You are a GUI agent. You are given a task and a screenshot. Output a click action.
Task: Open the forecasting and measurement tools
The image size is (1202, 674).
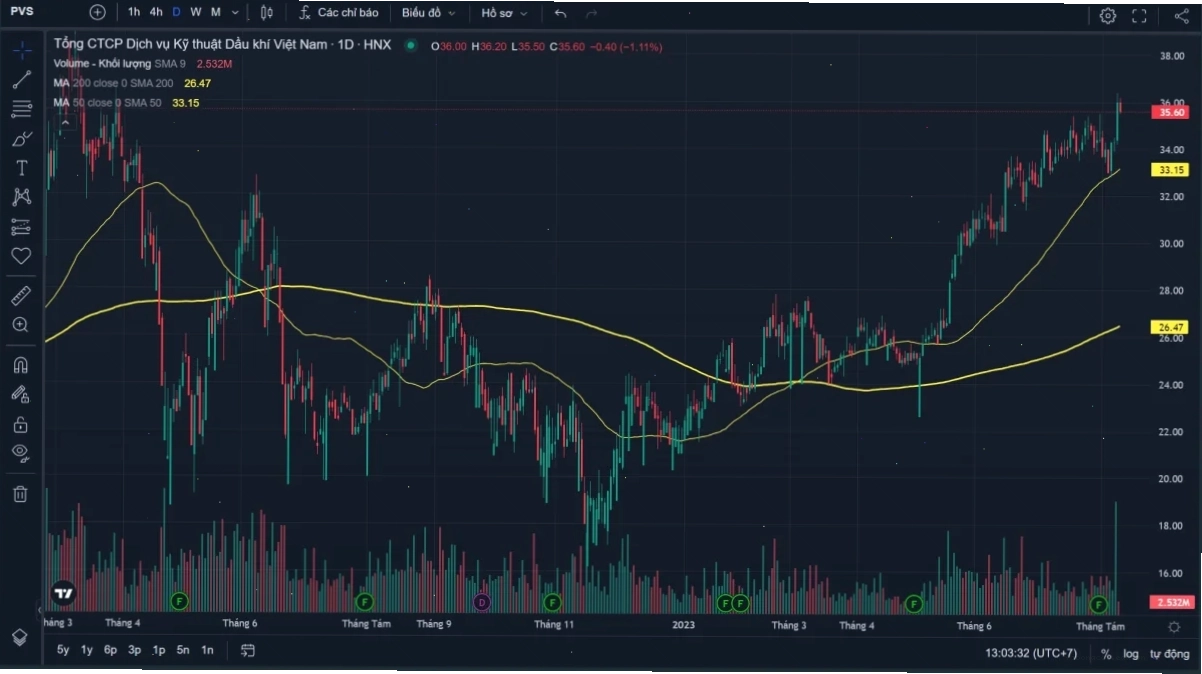point(21,227)
